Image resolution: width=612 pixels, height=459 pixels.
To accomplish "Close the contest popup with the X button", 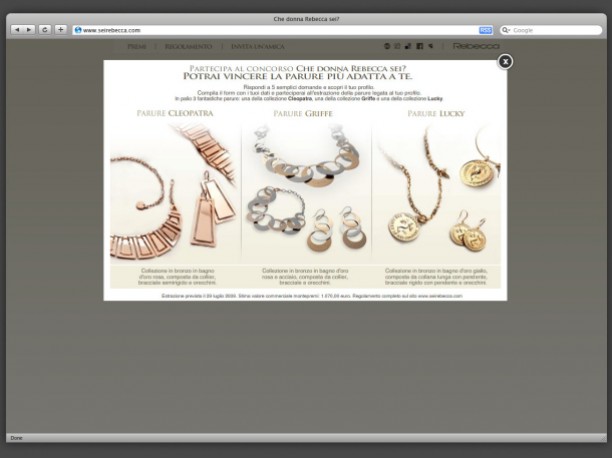I will point(505,62).
